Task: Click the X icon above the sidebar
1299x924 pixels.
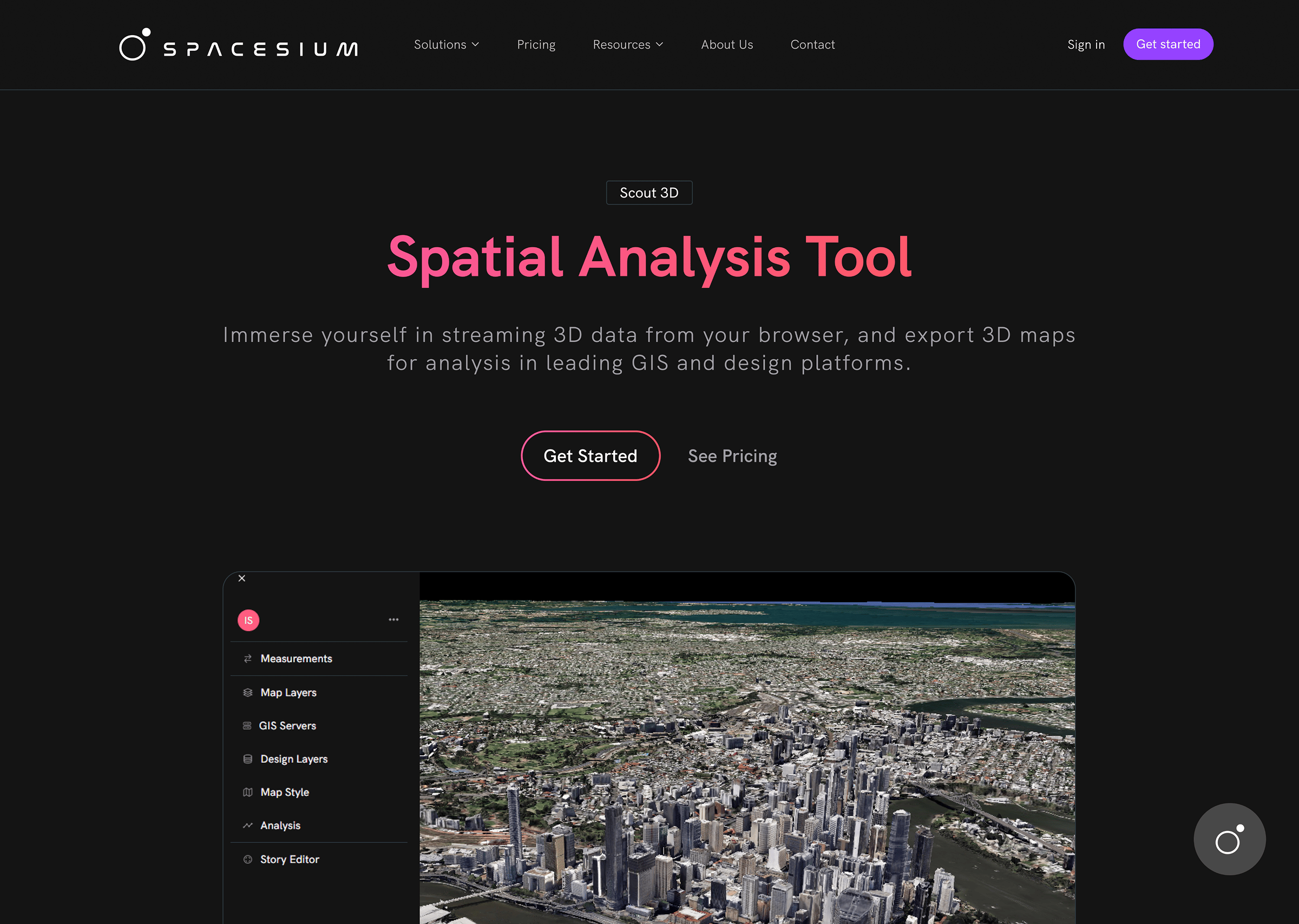Action: tap(242, 578)
